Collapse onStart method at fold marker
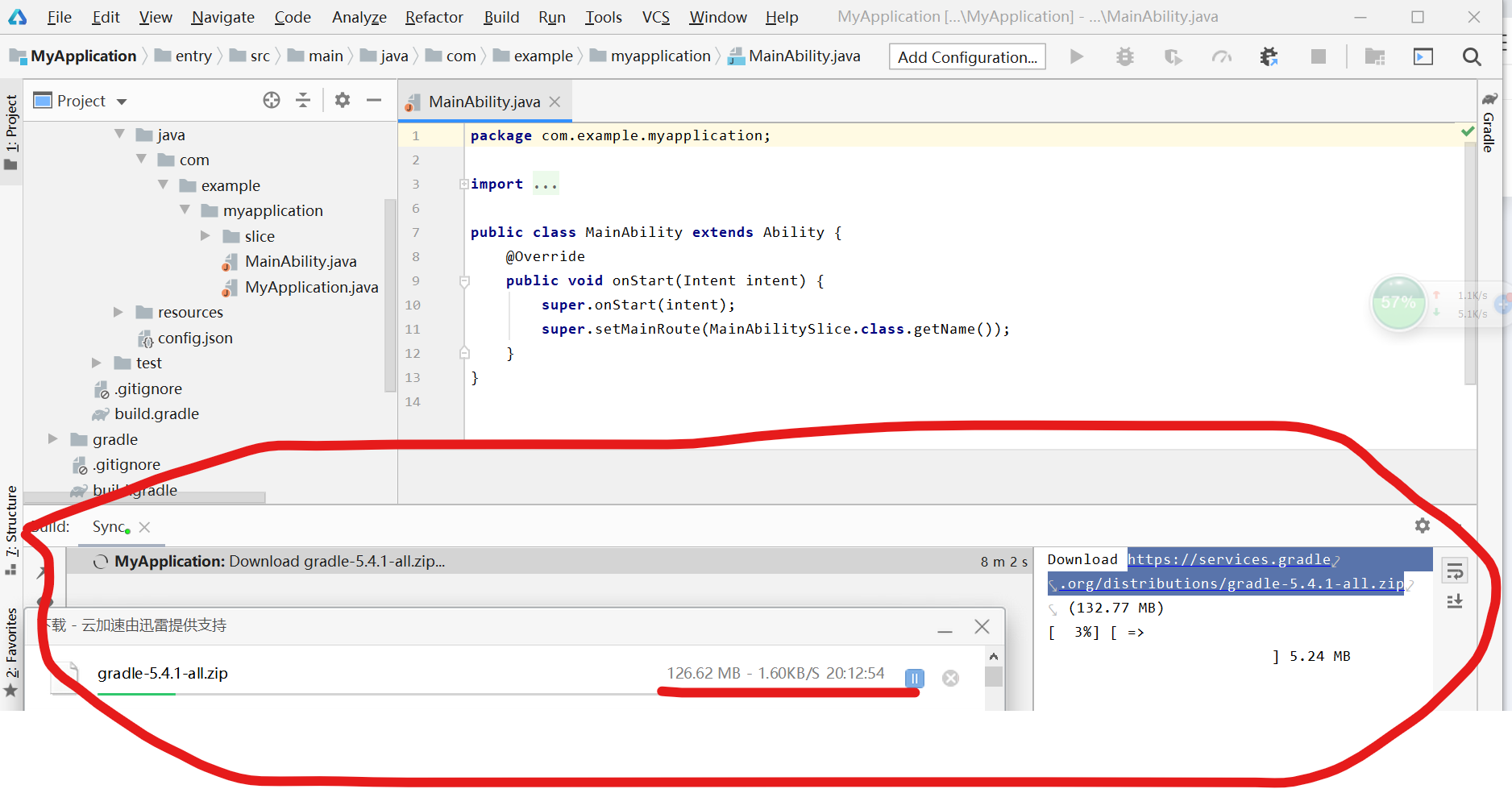Screen dimensions: 1512x789 coord(464,281)
